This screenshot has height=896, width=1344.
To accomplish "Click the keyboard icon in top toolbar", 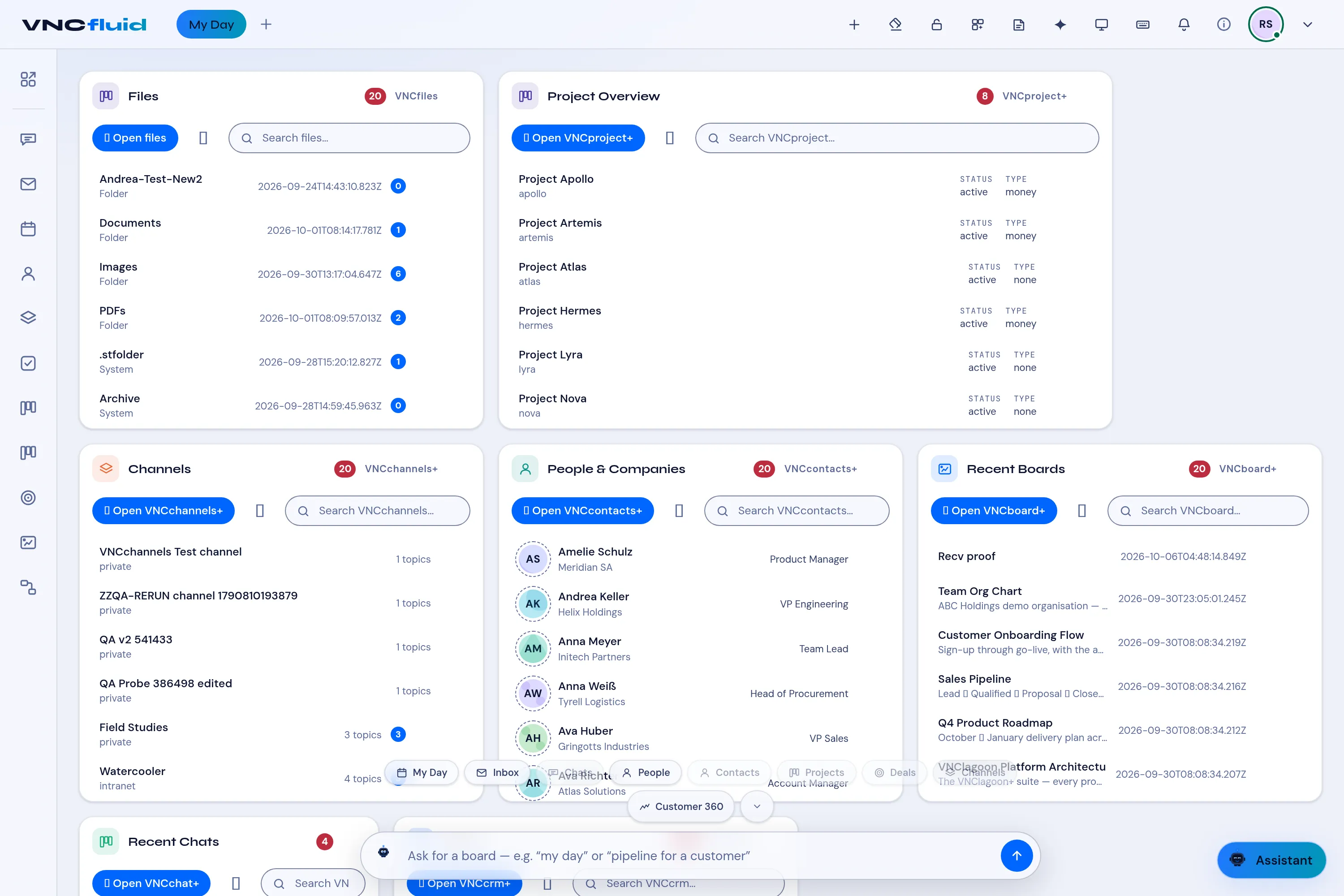I will [1142, 25].
